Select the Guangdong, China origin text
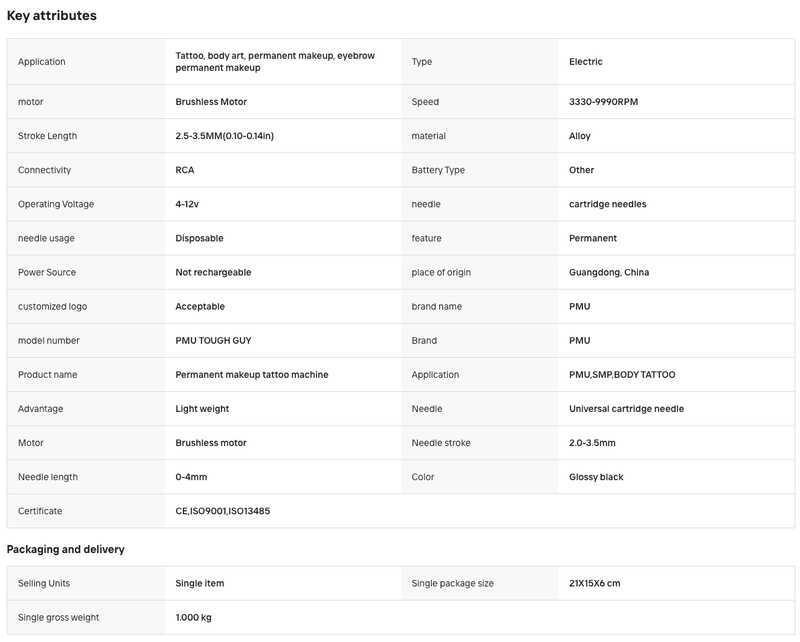Image resolution: width=800 pixels, height=642 pixels. 609,273
